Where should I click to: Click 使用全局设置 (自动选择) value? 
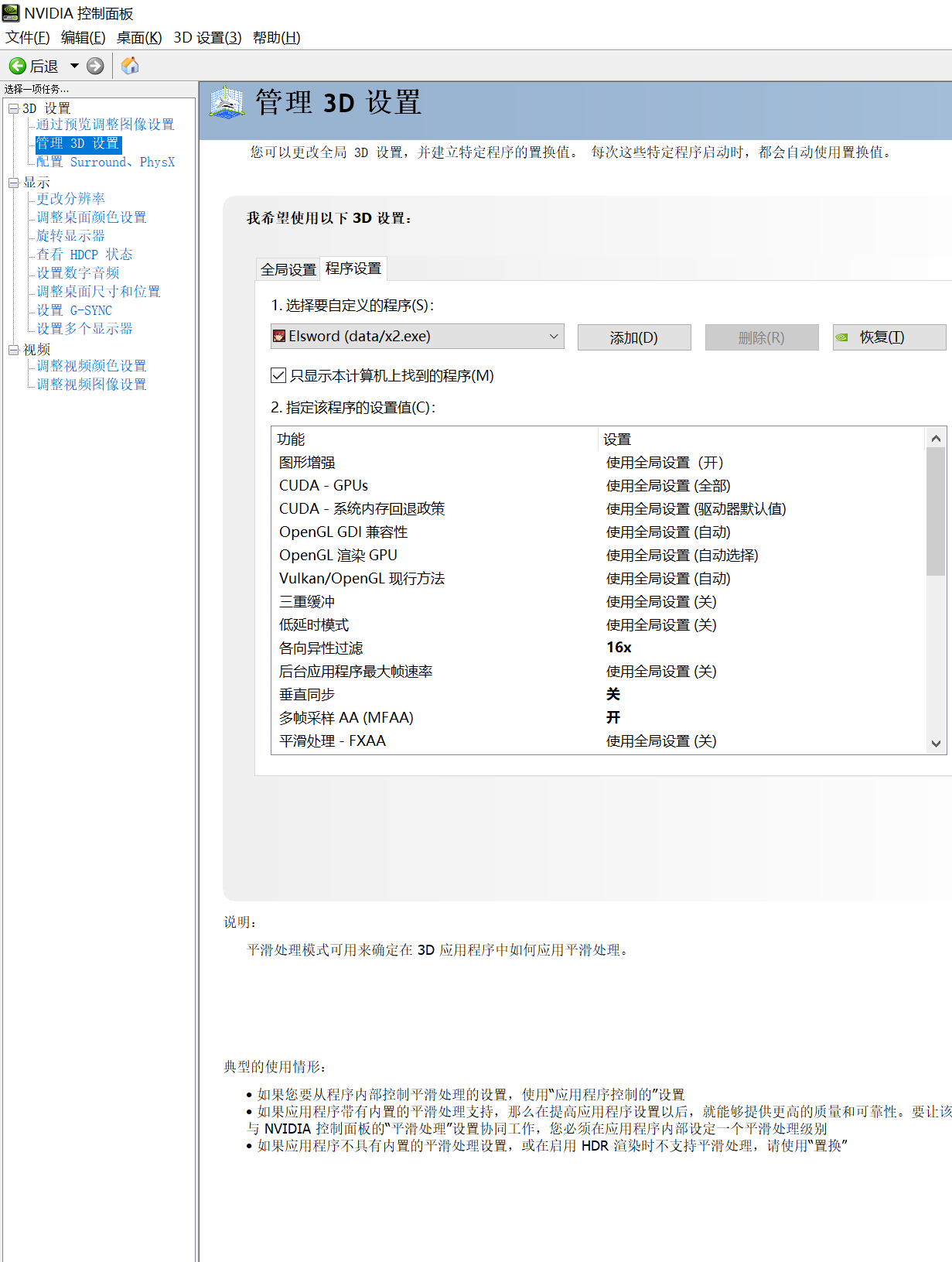(682, 556)
